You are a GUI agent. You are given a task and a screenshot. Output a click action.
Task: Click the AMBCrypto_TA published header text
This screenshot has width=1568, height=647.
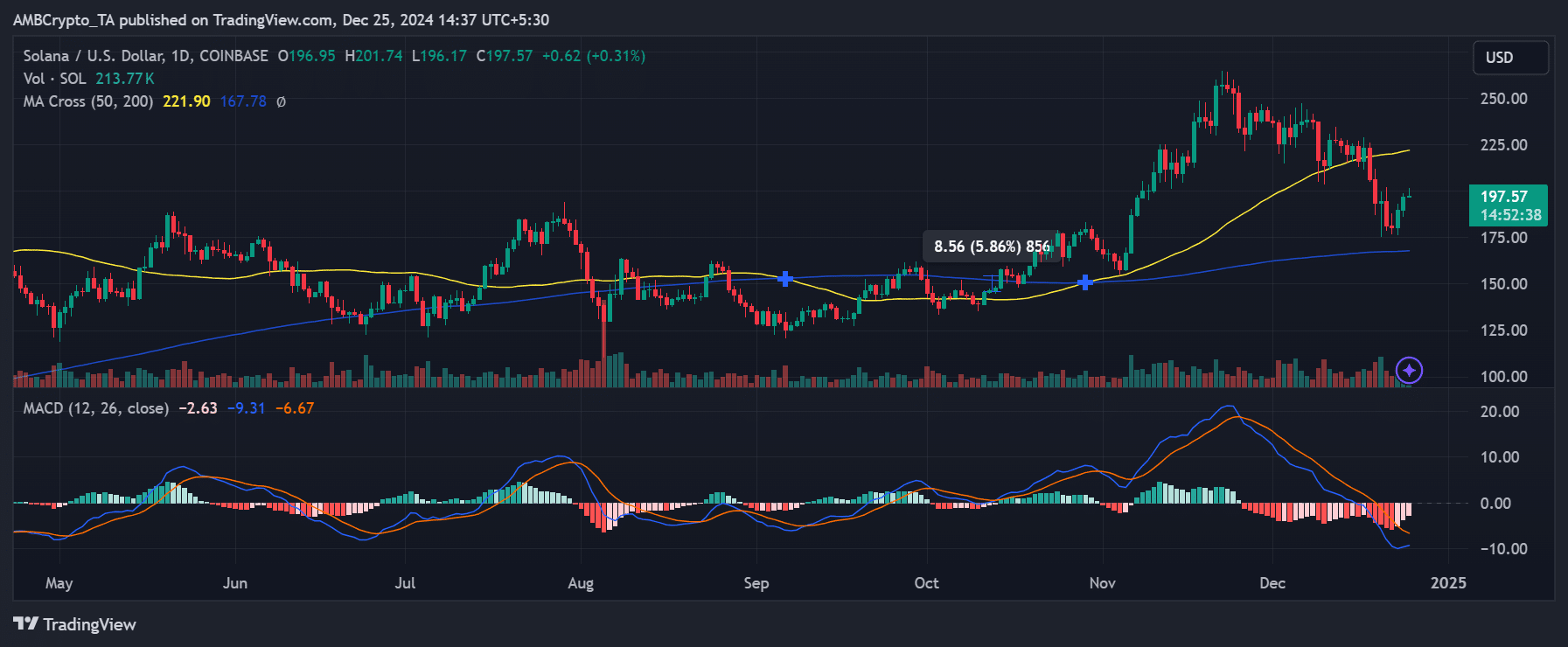[281, 19]
